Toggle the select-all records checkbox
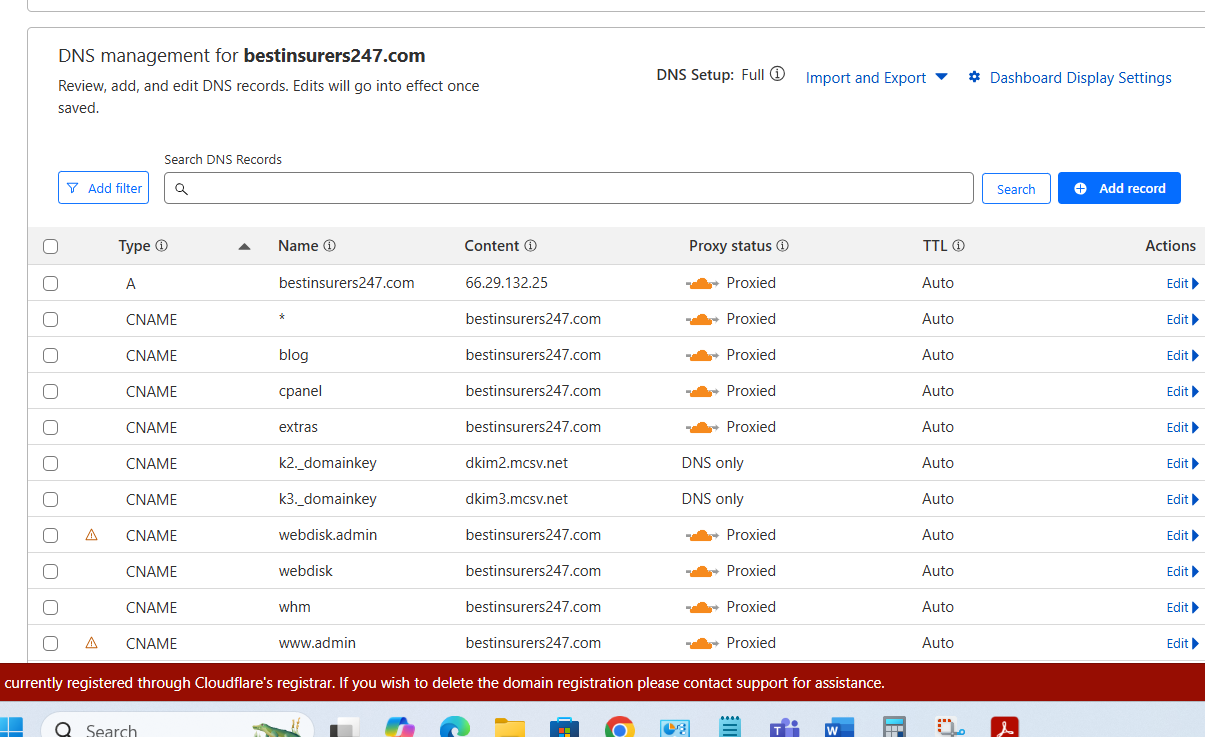The width and height of the screenshot is (1205, 737). (x=51, y=246)
